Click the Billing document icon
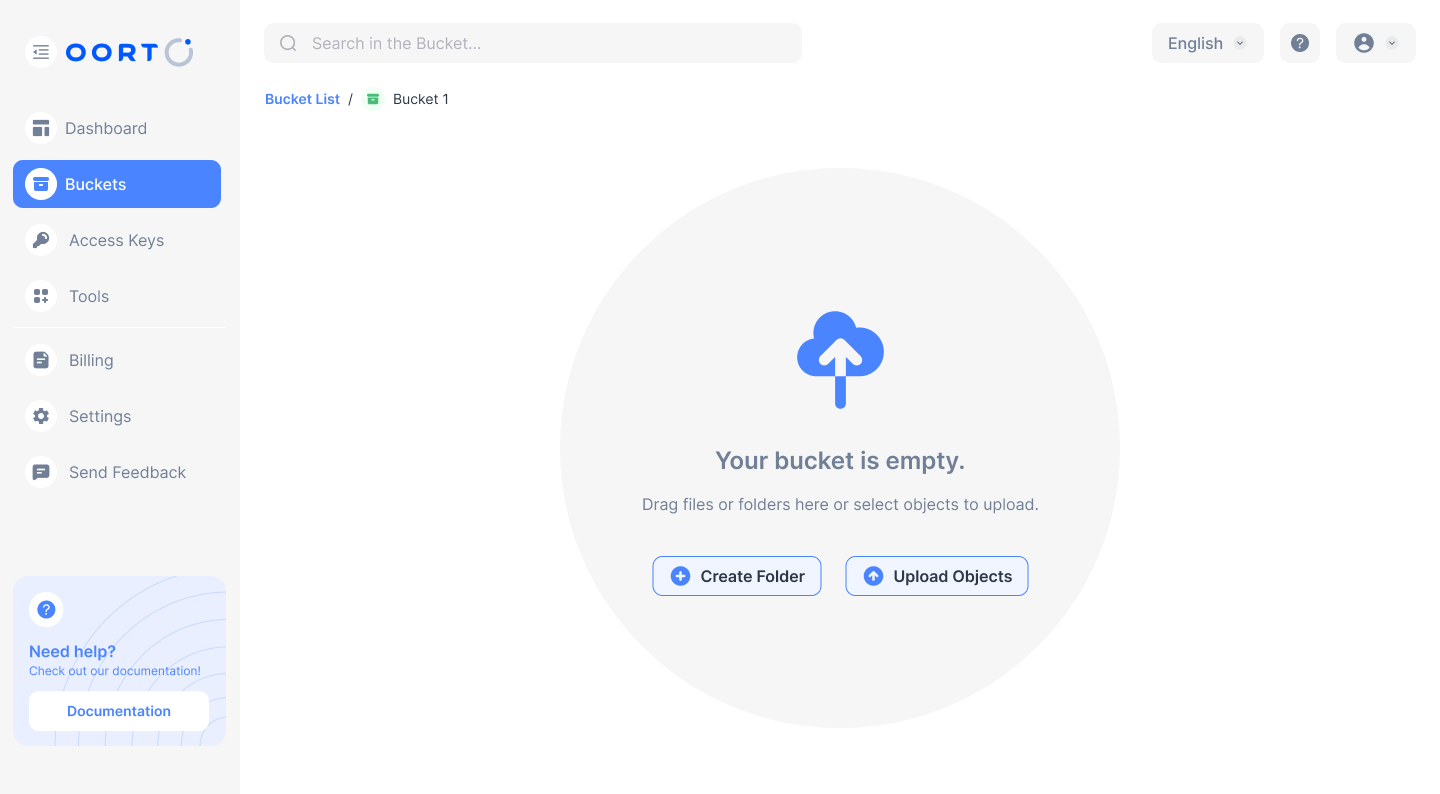Image resolution: width=1440 pixels, height=794 pixels. 41,360
